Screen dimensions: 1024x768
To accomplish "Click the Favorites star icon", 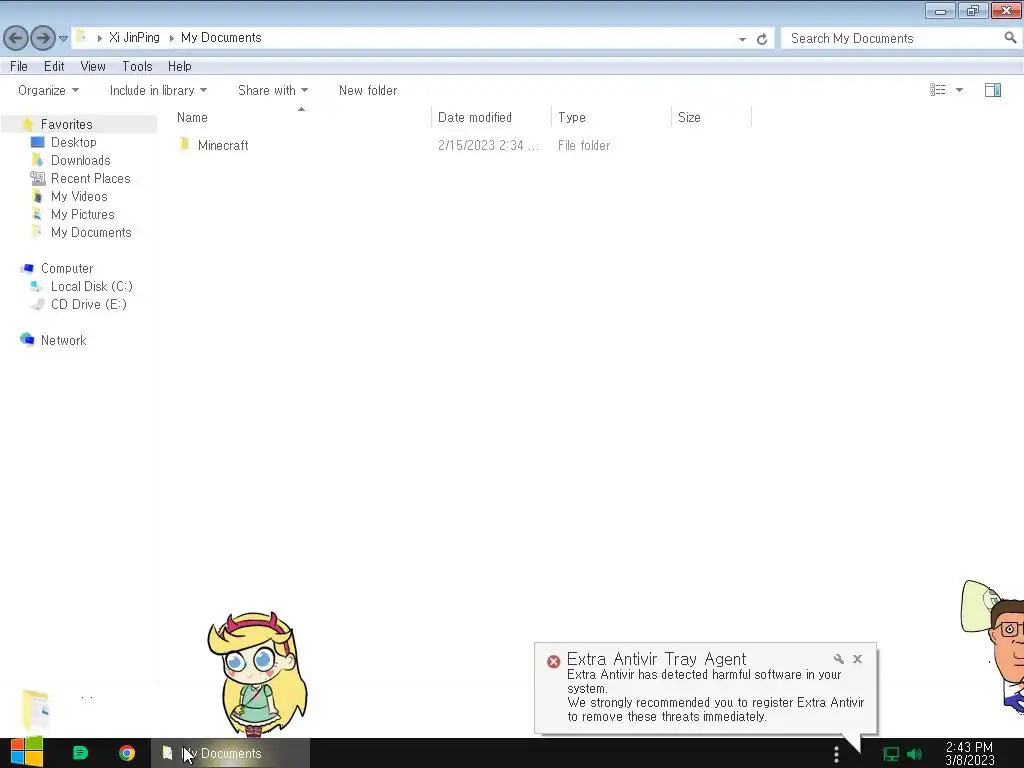I will click(x=27, y=123).
